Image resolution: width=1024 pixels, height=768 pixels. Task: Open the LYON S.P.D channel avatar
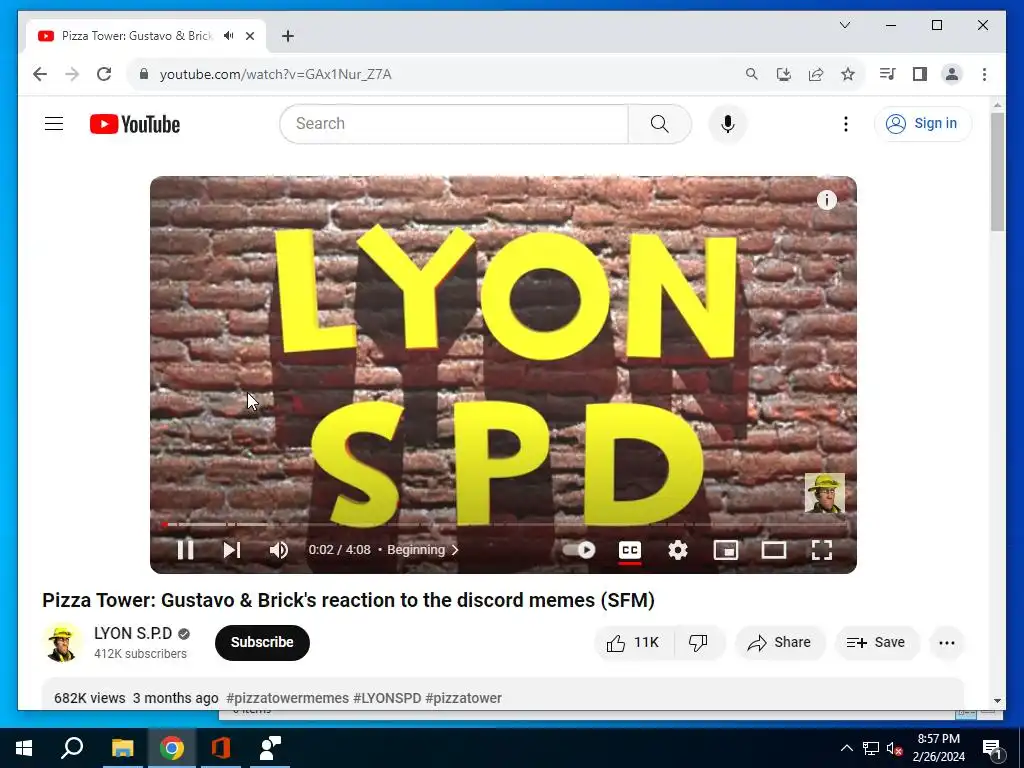click(x=63, y=643)
